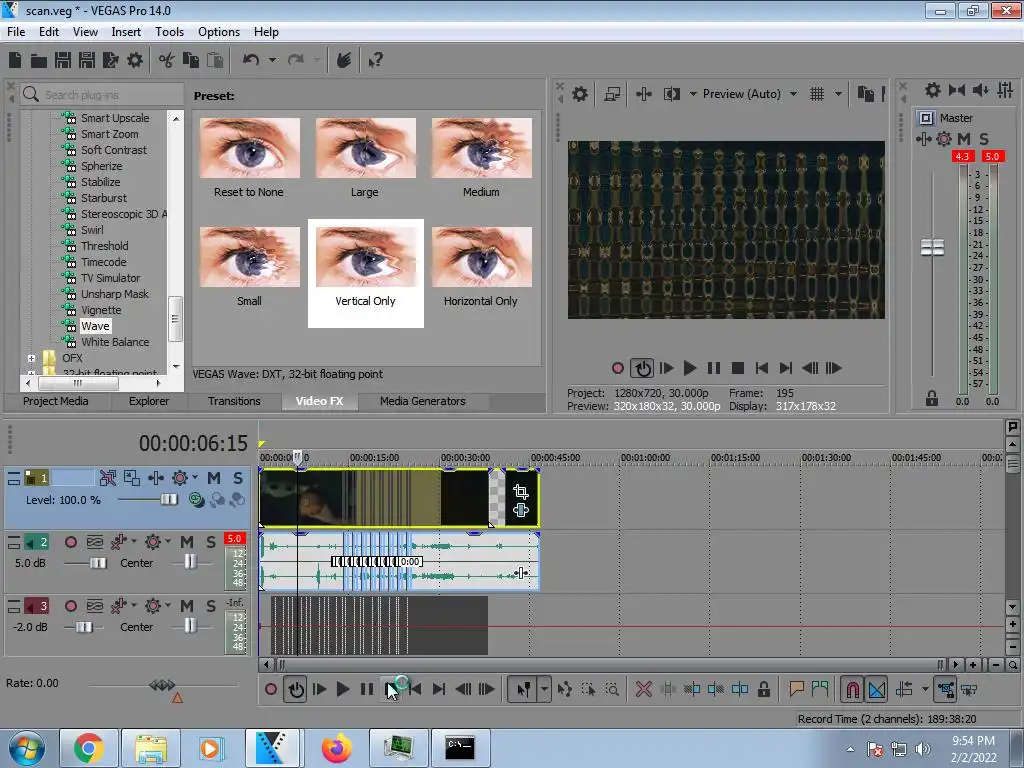The width and height of the screenshot is (1024, 768).
Task: Click the Event Pan/Crop icon on video clip
Action: tap(520, 491)
